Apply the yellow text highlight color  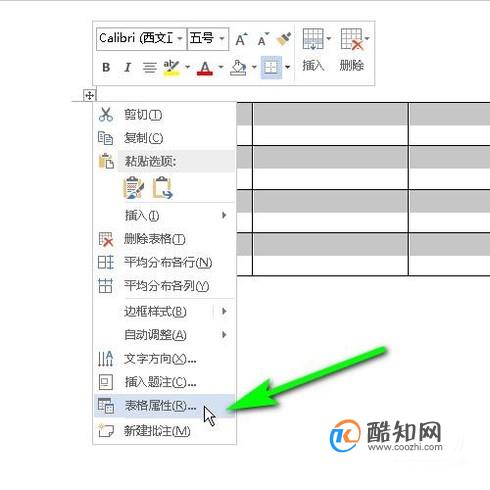pos(171,68)
